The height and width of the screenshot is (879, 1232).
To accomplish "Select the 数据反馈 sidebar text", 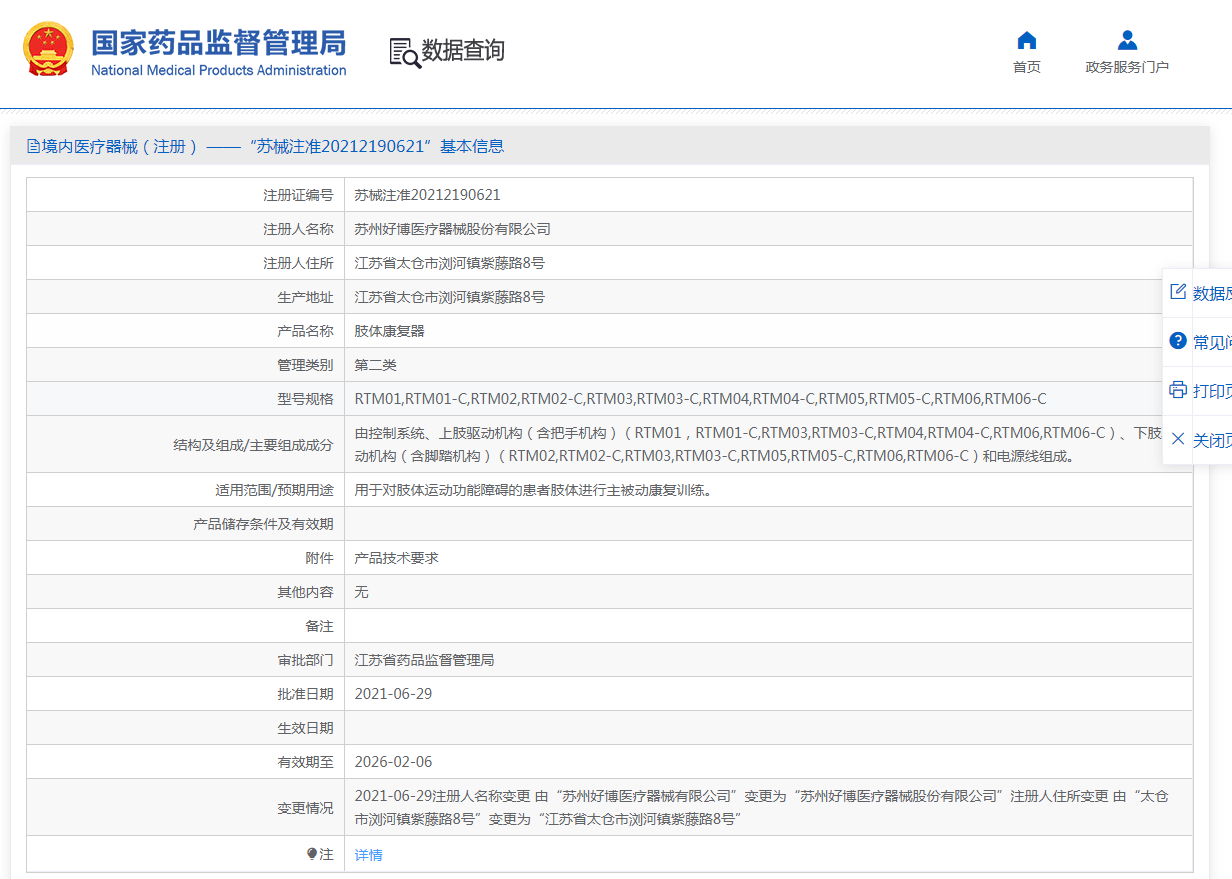I will (1212, 293).
